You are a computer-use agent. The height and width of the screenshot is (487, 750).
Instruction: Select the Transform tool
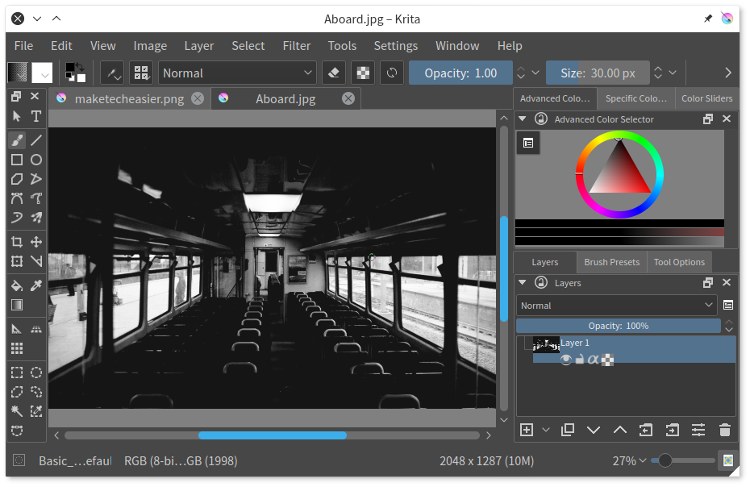click(x=17, y=261)
